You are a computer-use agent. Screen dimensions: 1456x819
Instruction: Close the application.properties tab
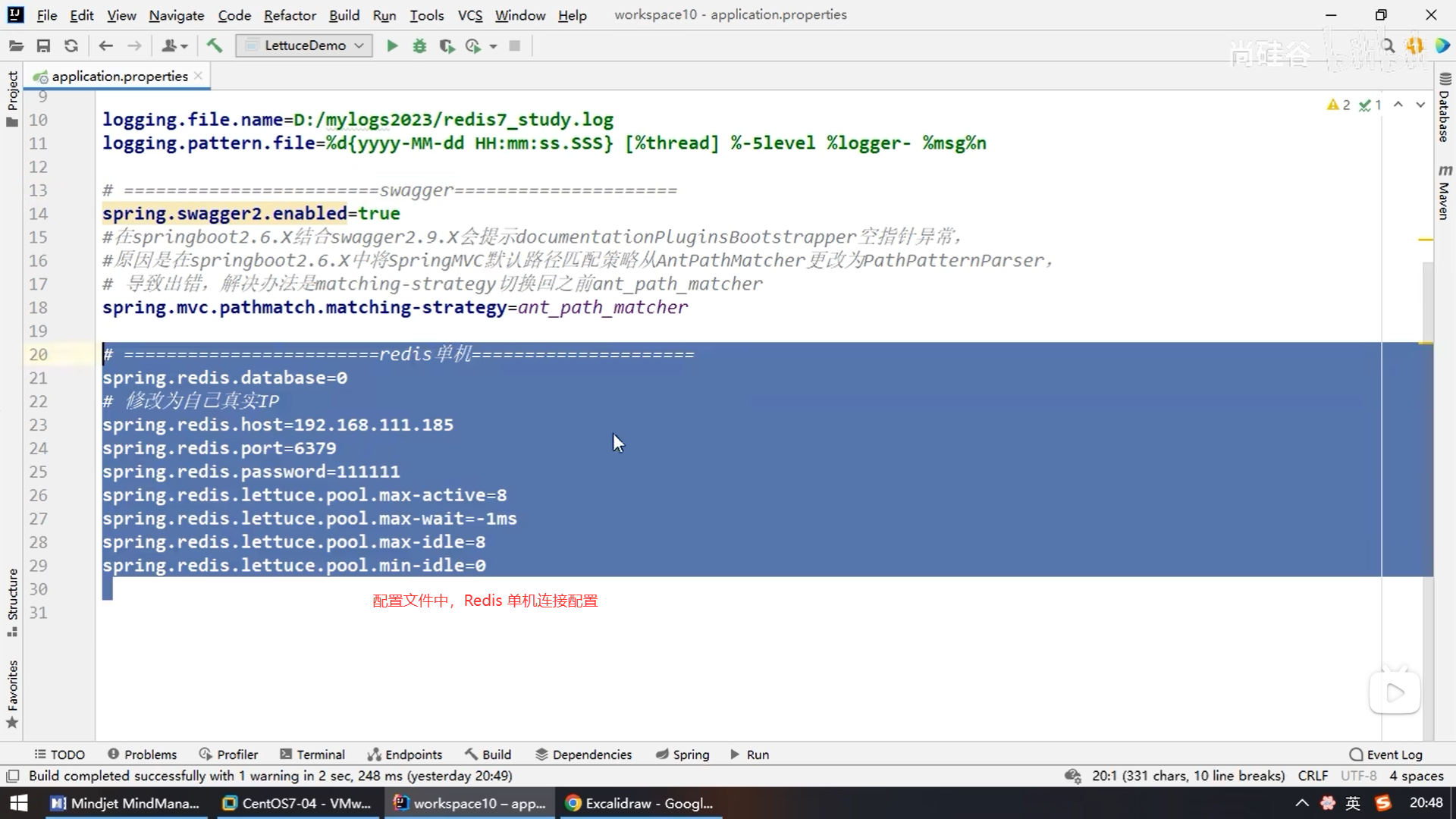click(198, 76)
